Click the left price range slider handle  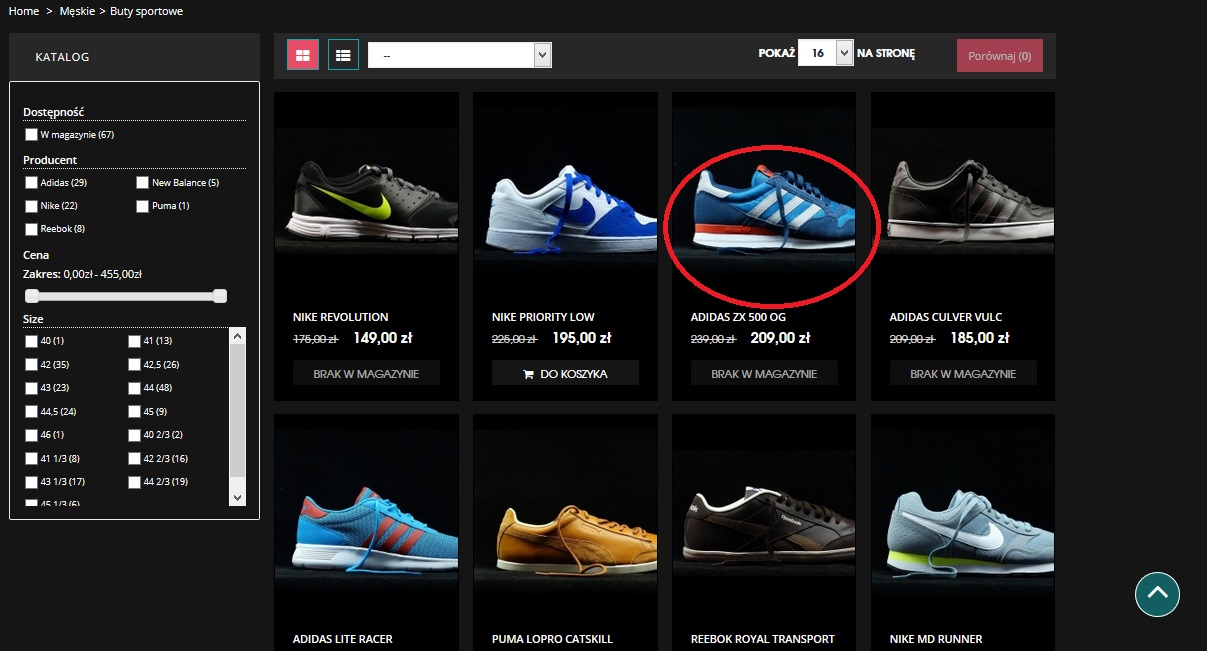[32, 296]
